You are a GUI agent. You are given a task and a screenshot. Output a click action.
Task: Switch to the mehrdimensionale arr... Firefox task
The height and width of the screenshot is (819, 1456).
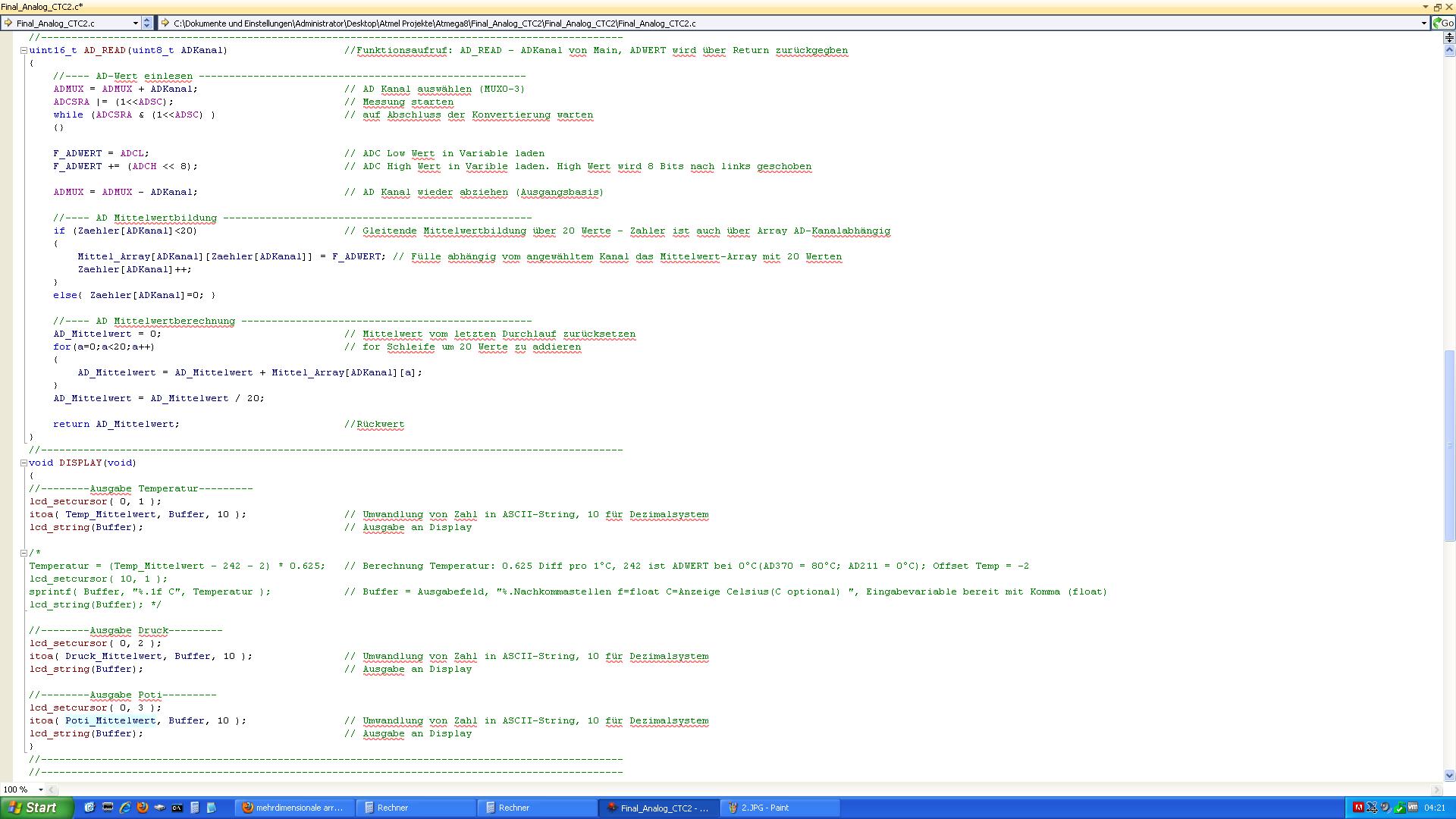pyautogui.click(x=292, y=808)
